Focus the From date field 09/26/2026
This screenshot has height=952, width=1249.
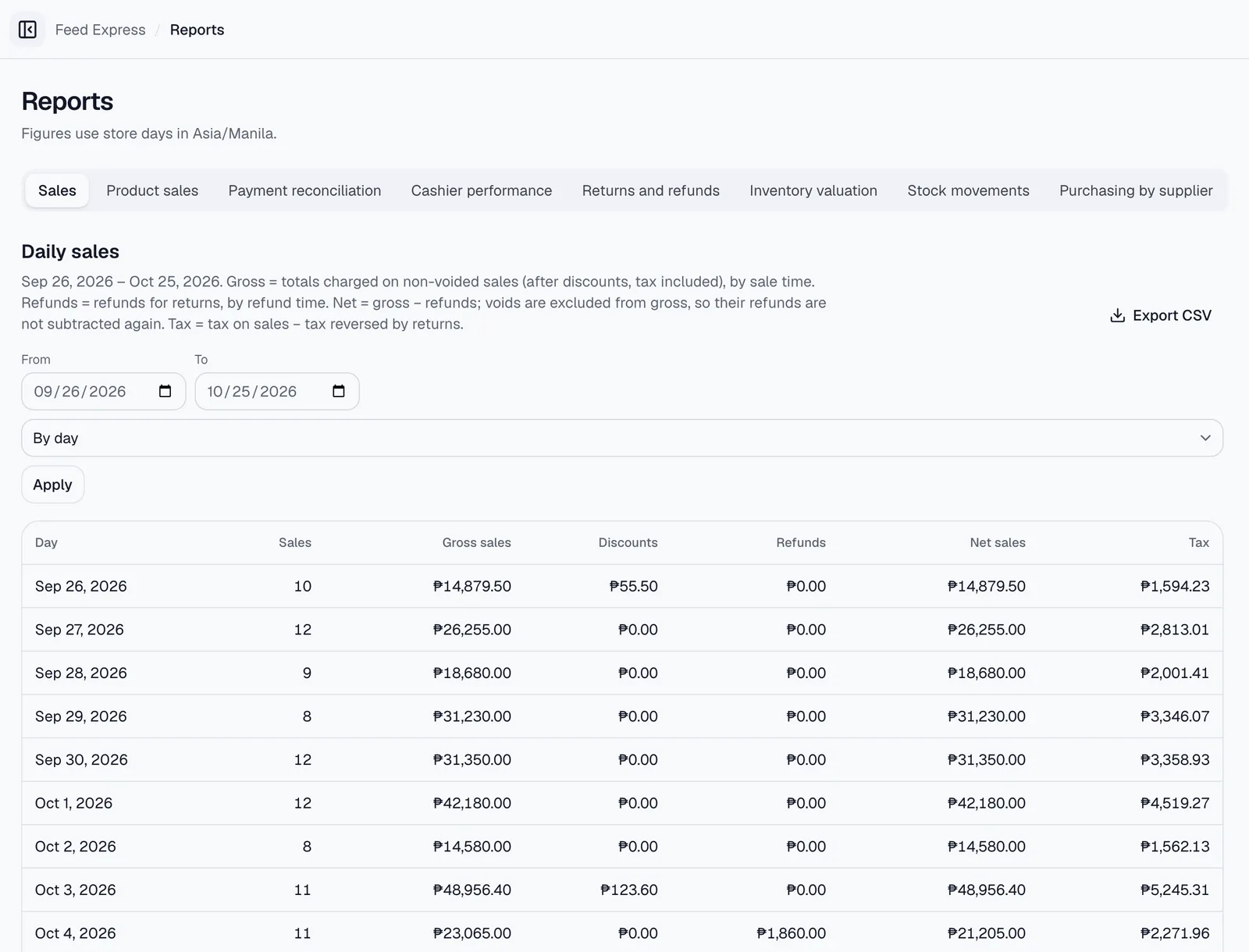coord(103,391)
